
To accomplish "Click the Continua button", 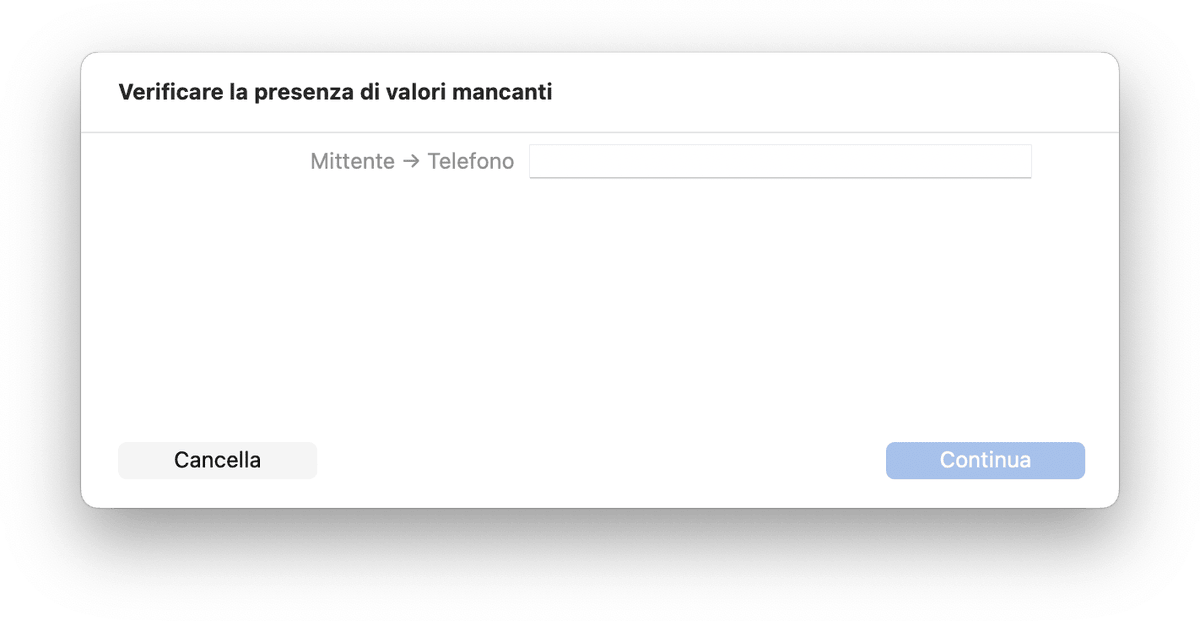I will point(985,461).
